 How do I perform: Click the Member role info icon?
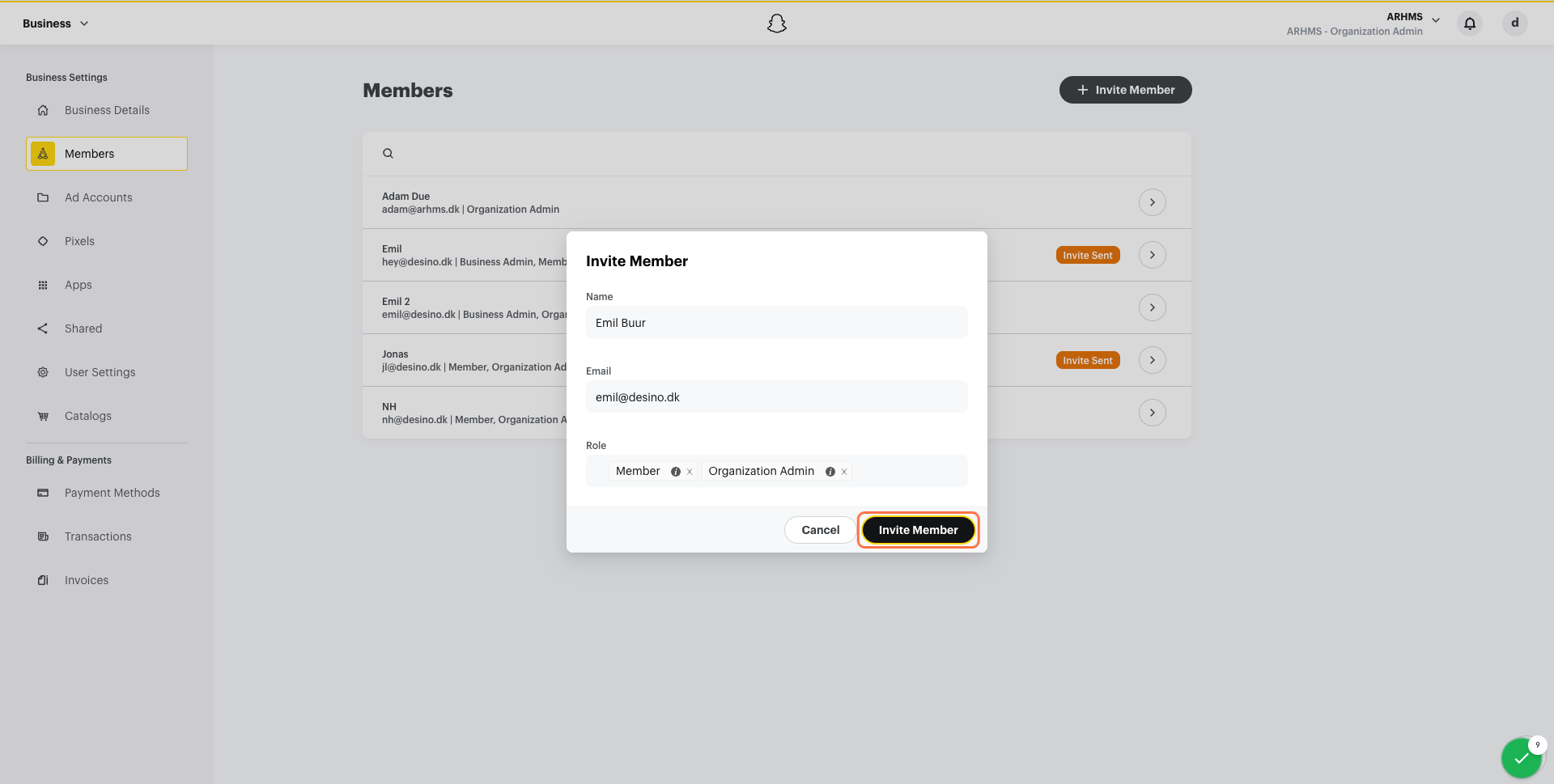pyautogui.click(x=676, y=472)
